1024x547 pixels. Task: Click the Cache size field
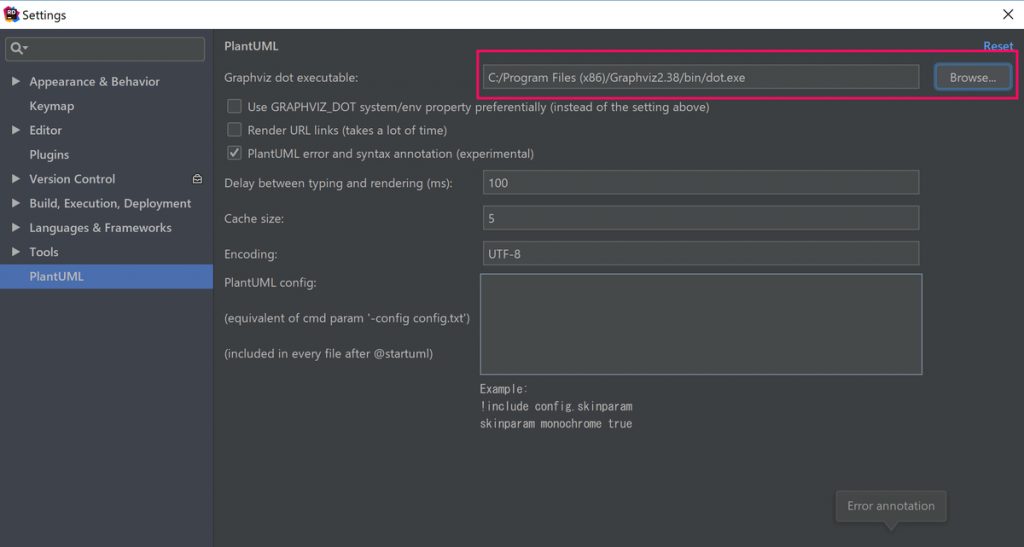[701, 218]
